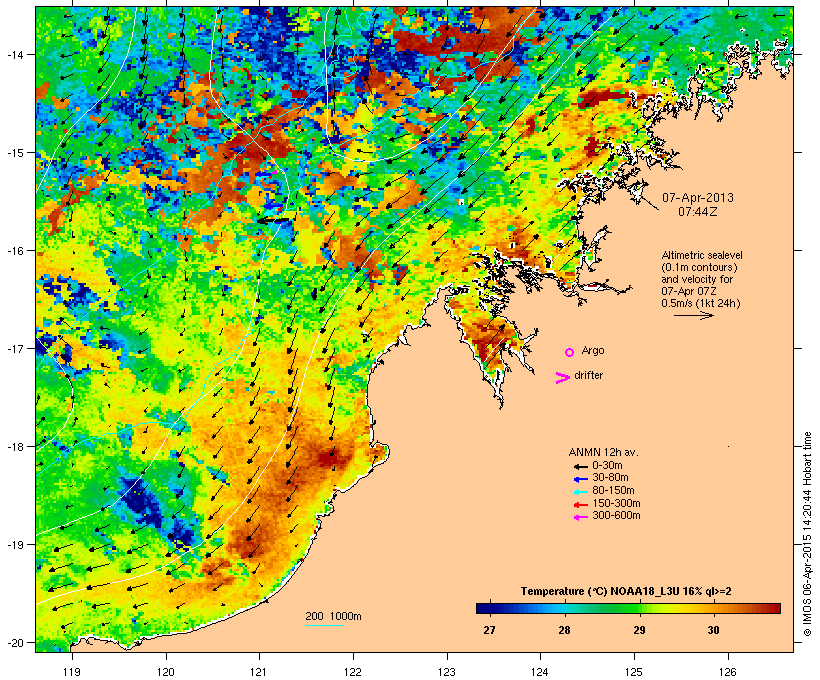Click the colorbar tick label 30
The width and height of the screenshot is (820, 680).
coord(713,630)
